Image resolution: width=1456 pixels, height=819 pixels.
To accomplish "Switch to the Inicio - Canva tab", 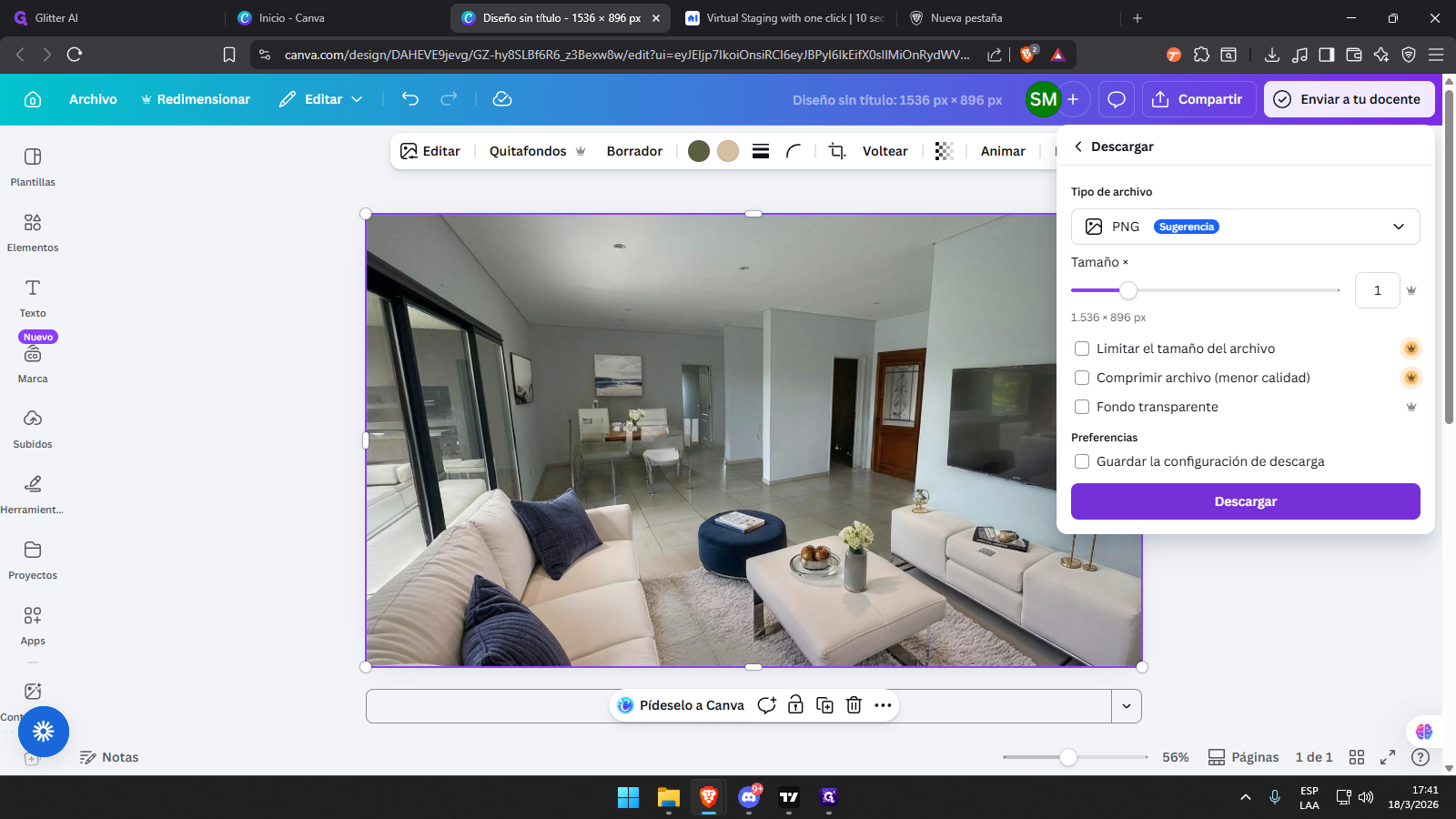I will [291, 18].
